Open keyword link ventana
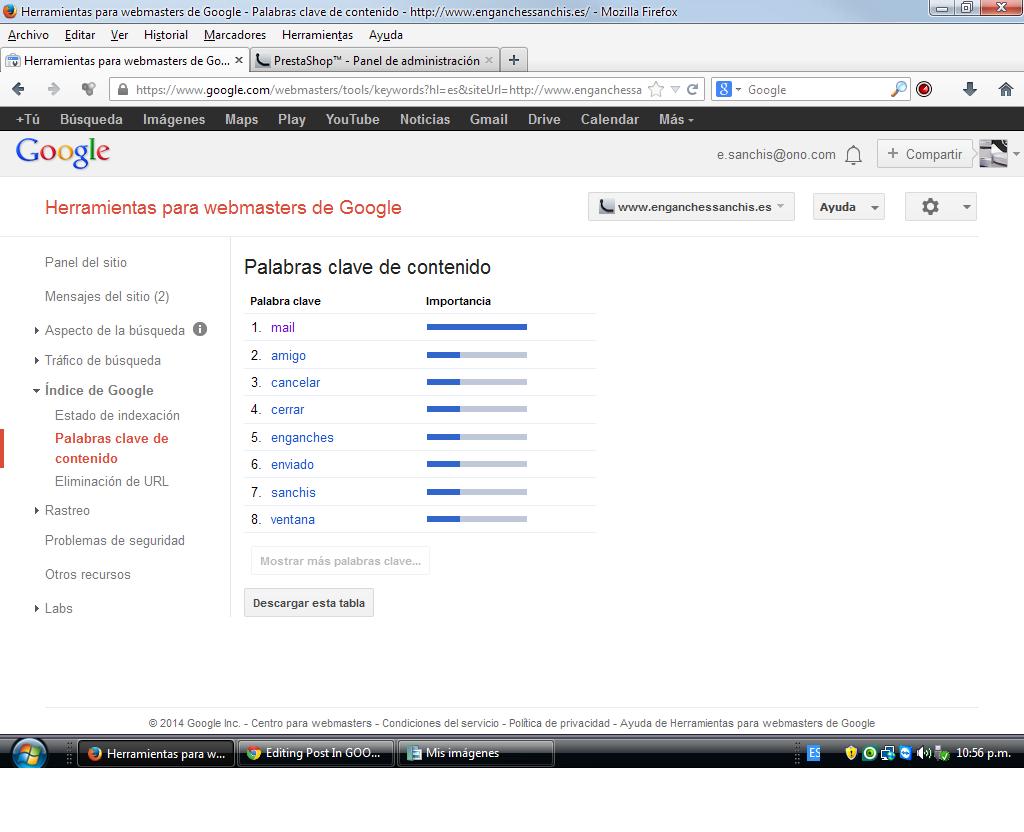1024x832 pixels. 293,519
